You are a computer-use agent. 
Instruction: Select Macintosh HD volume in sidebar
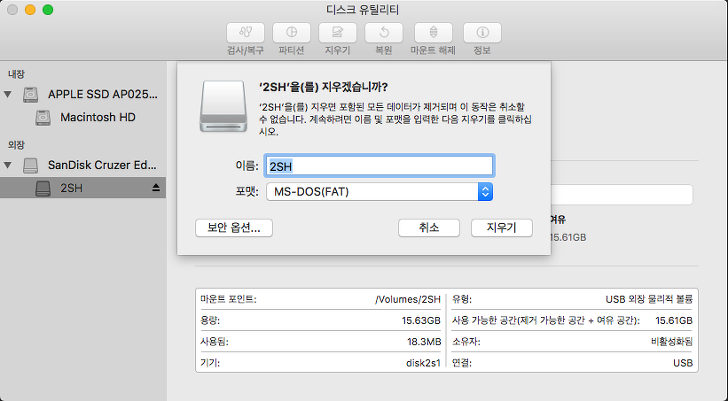pos(98,117)
